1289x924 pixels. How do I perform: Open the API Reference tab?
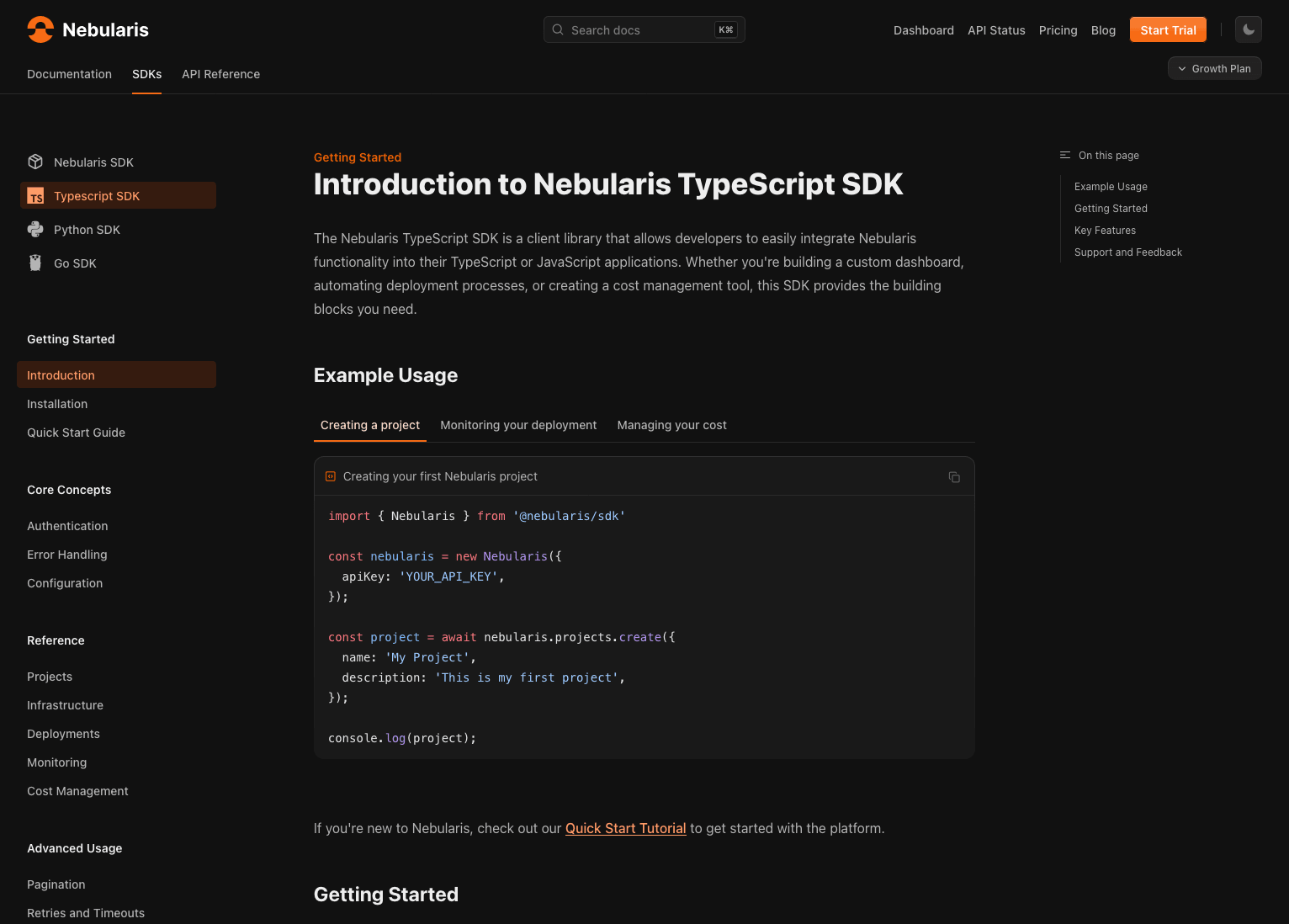pyautogui.click(x=220, y=74)
